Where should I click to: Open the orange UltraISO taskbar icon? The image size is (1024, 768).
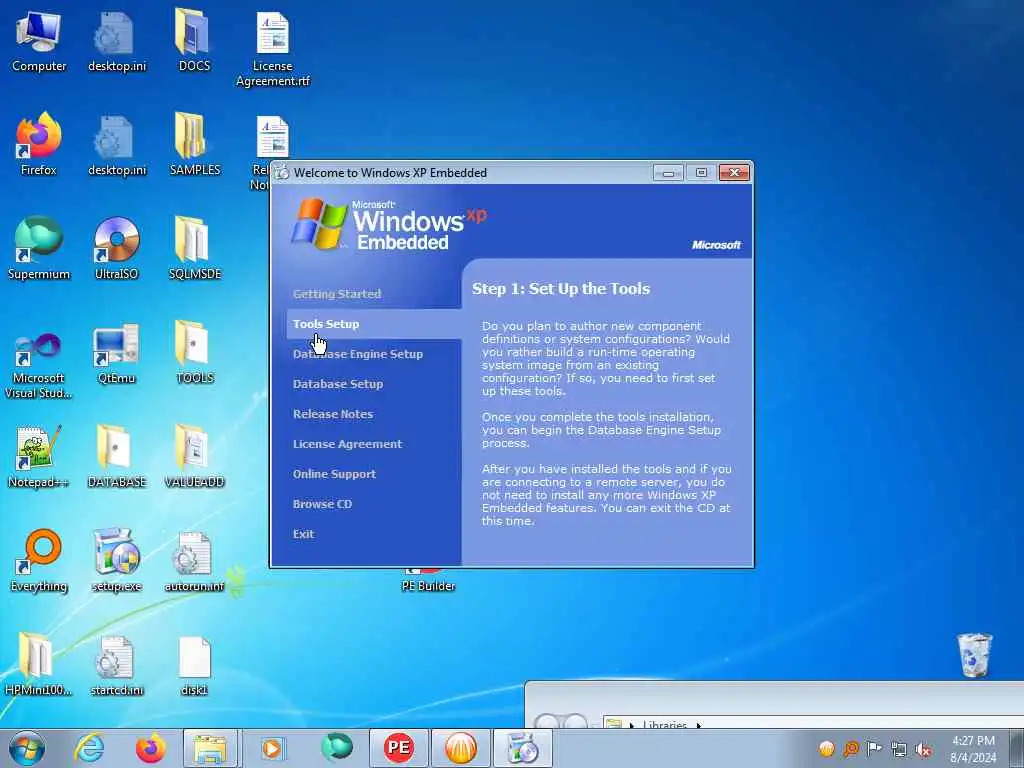click(x=460, y=748)
